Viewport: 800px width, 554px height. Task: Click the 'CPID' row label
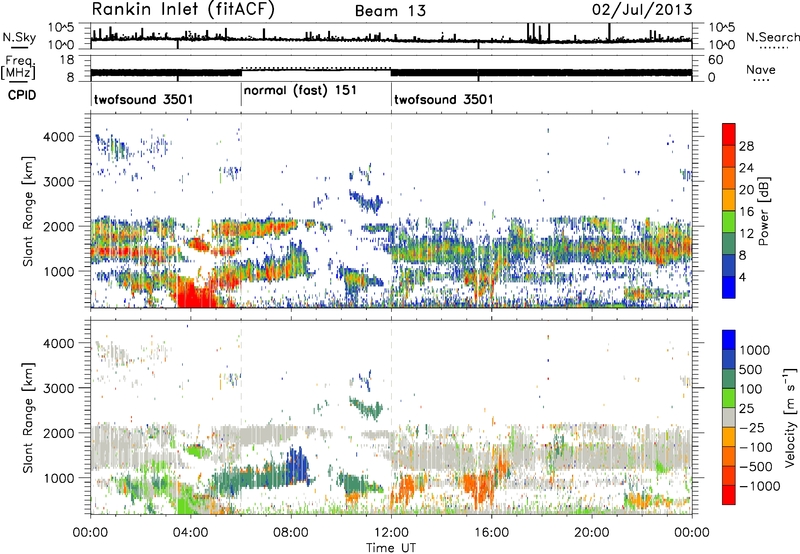22,95
